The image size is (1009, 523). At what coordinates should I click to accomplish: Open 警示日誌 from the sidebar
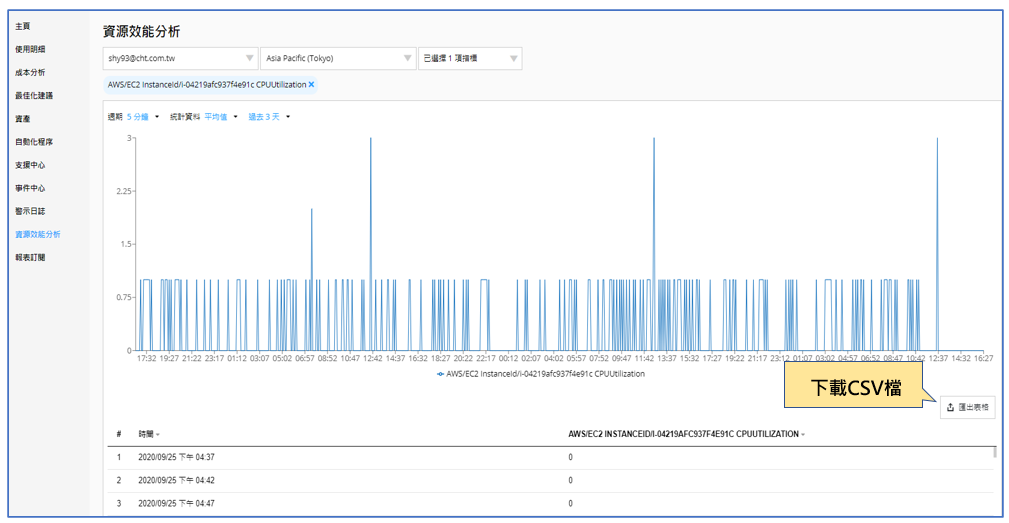point(30,211)
